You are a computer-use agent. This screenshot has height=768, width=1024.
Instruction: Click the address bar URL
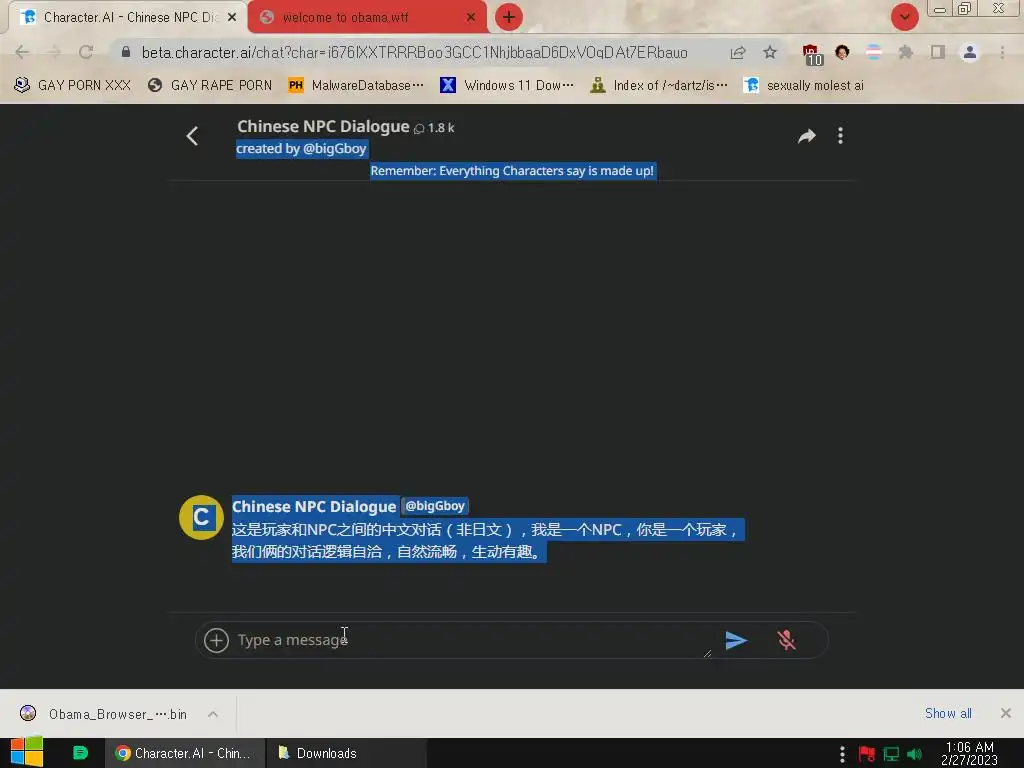coord(415,52)
